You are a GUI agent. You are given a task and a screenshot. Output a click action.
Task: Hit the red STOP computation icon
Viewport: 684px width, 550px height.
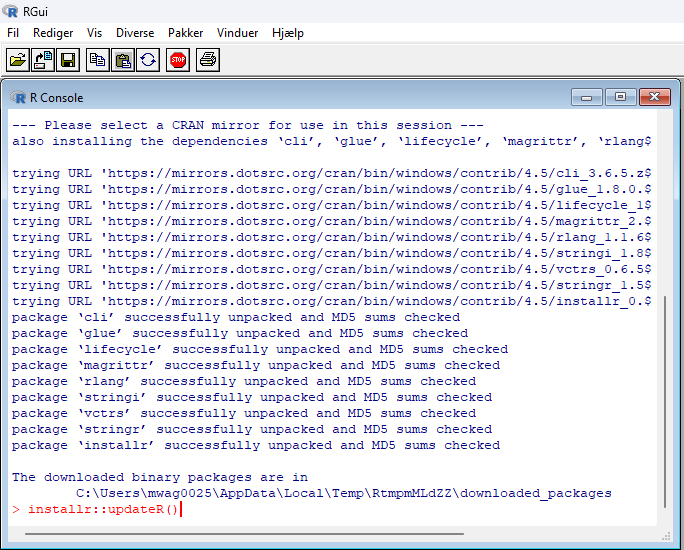[x=178, y=60]
